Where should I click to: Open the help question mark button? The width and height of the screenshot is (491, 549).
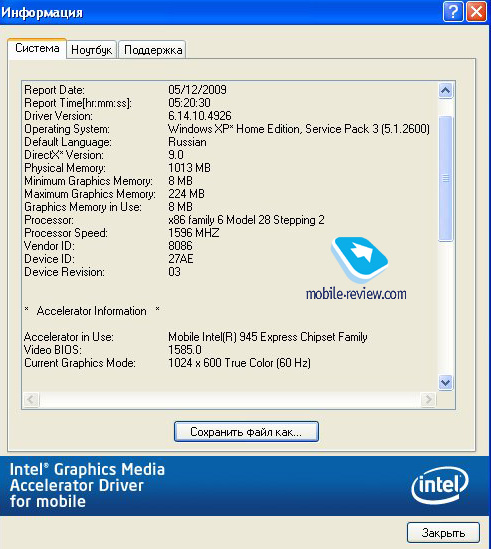click(x=453, y=12)
